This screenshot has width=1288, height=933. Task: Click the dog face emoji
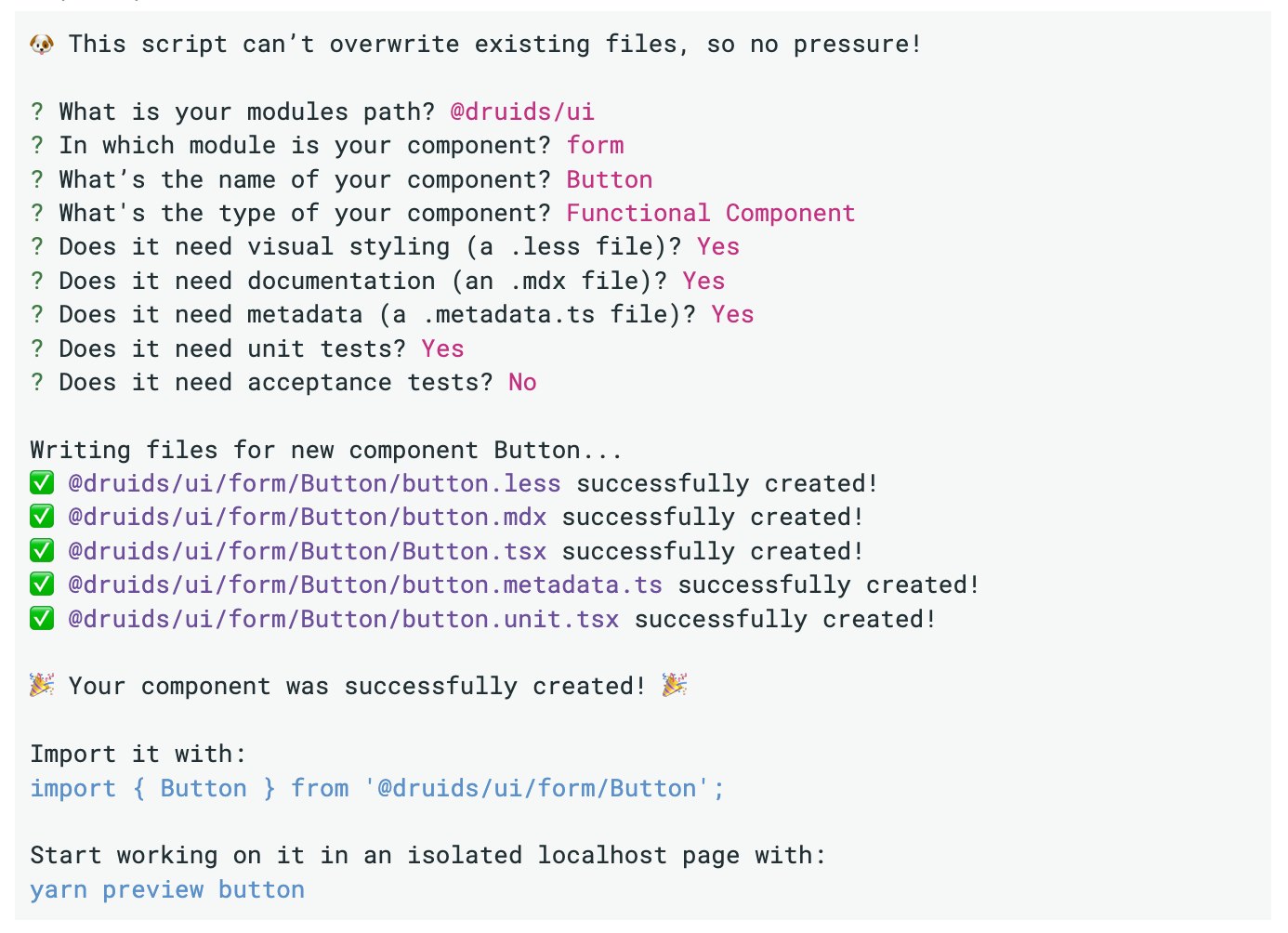(42, 44)
